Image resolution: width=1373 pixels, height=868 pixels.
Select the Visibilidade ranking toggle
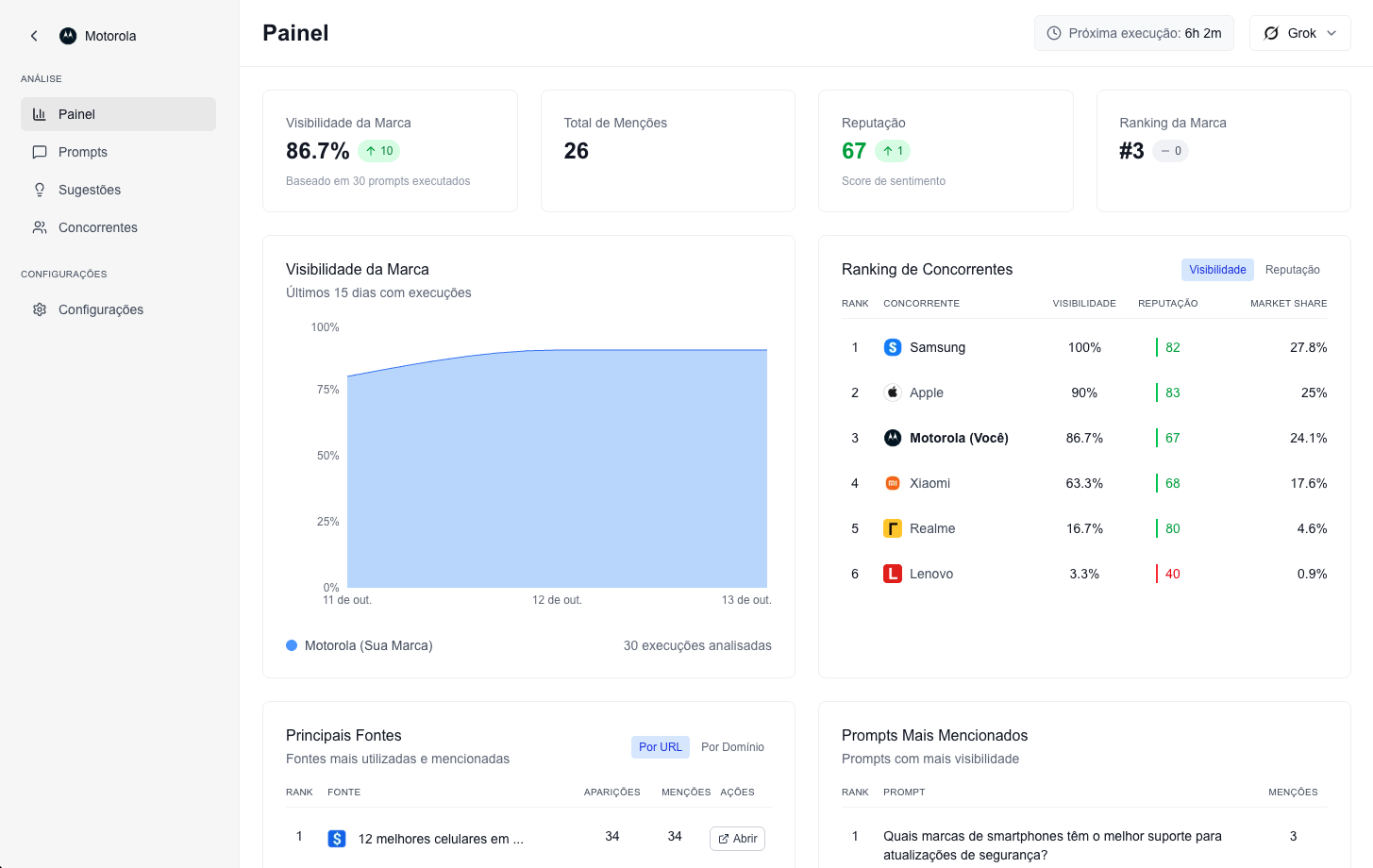[1216, 270]
